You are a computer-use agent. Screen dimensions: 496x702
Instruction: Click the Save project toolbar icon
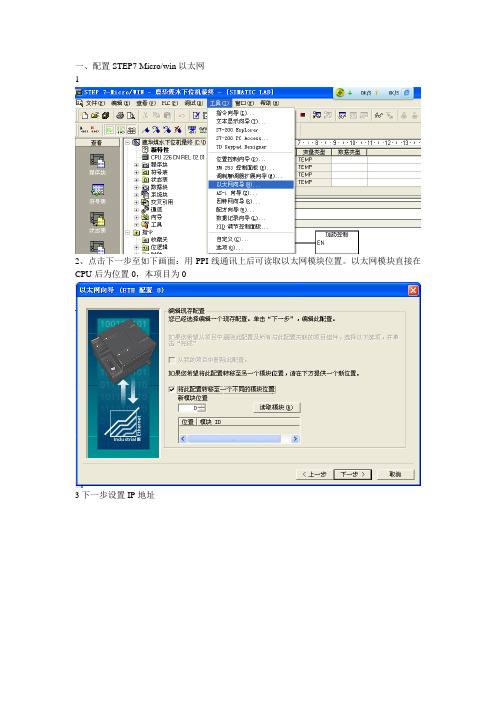click(x=105, y=116)
